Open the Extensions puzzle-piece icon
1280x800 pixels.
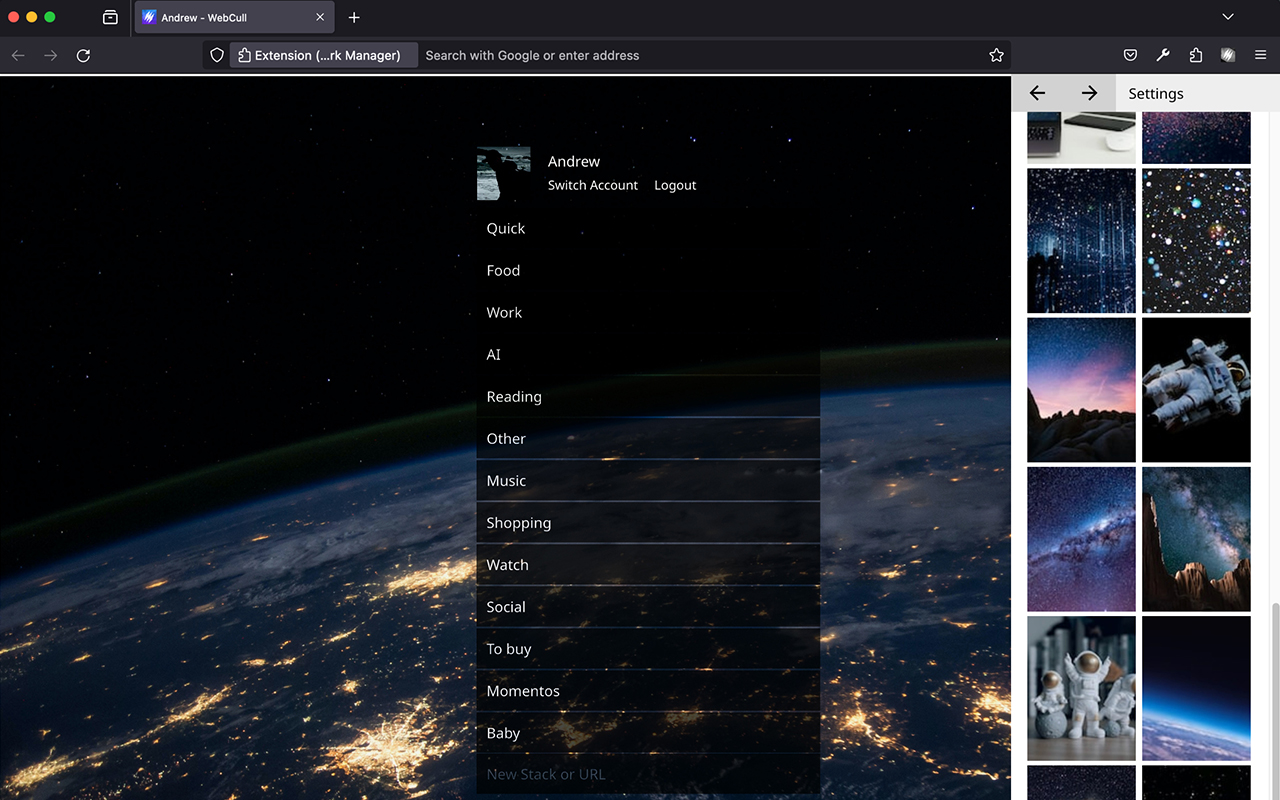click(1195, 55)
